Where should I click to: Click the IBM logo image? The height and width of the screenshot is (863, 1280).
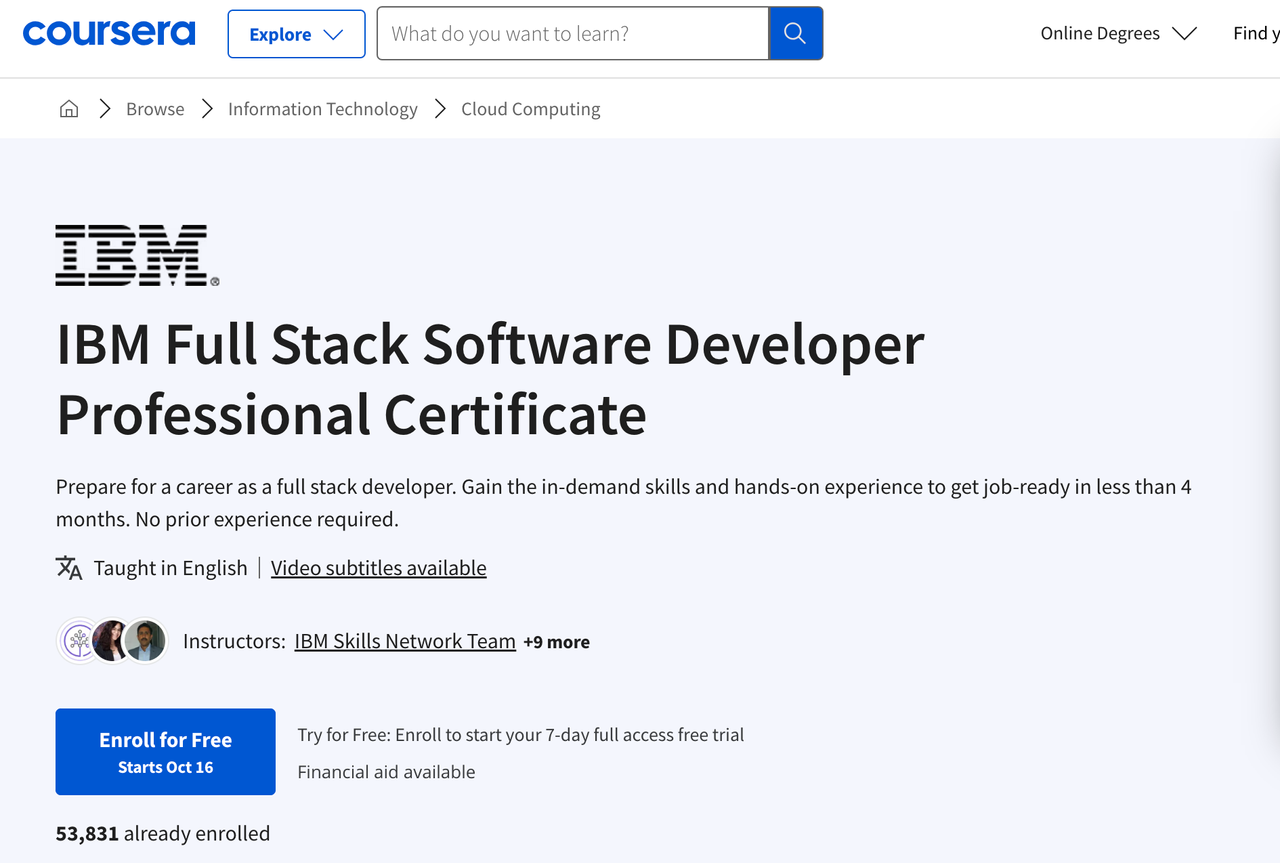point(137,256)
